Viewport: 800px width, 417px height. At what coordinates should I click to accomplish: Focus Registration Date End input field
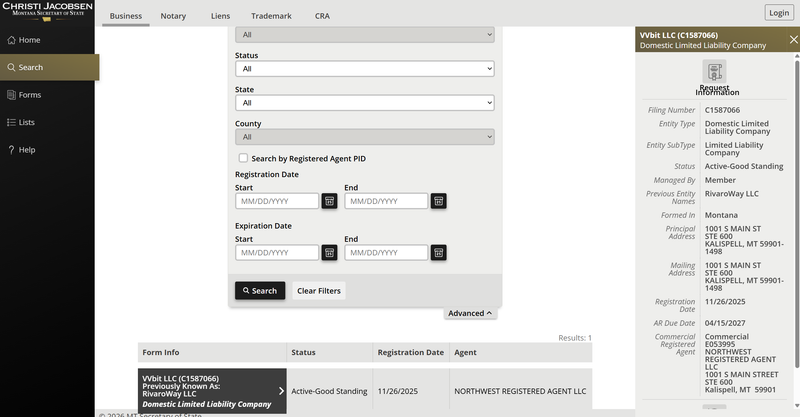pos(386,201)
